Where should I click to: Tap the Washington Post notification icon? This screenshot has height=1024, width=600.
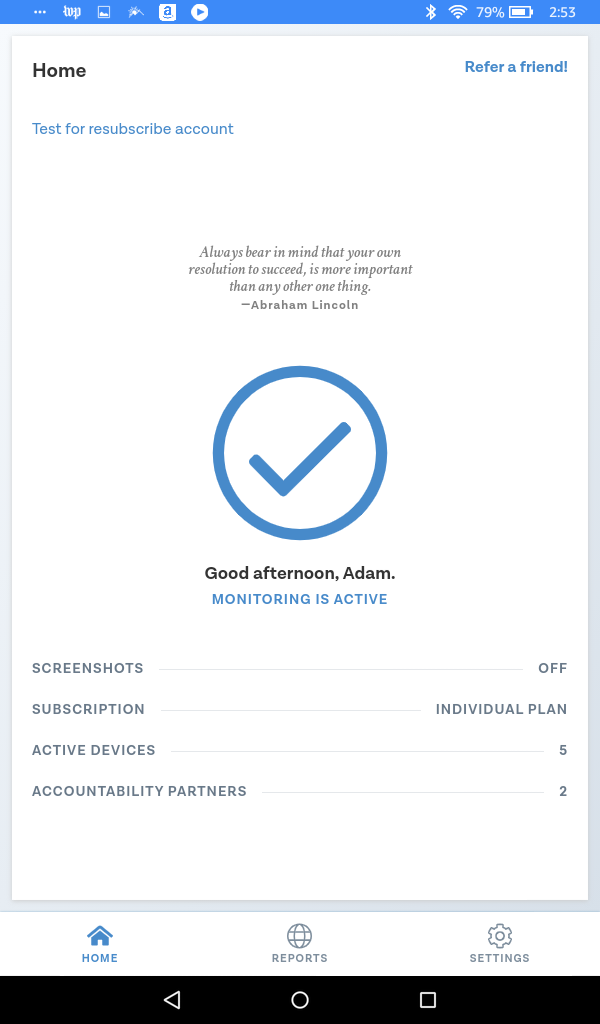(x=72, y=12)
